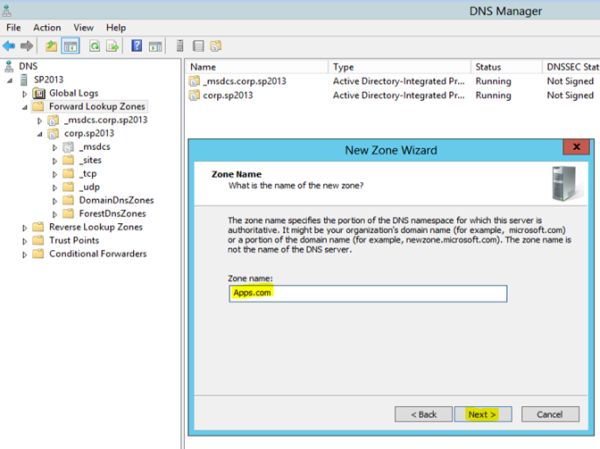Click Running status of corp.sp2013 row
The height and width of the screenshot is (449, 600).
click(x=493, y=95)
